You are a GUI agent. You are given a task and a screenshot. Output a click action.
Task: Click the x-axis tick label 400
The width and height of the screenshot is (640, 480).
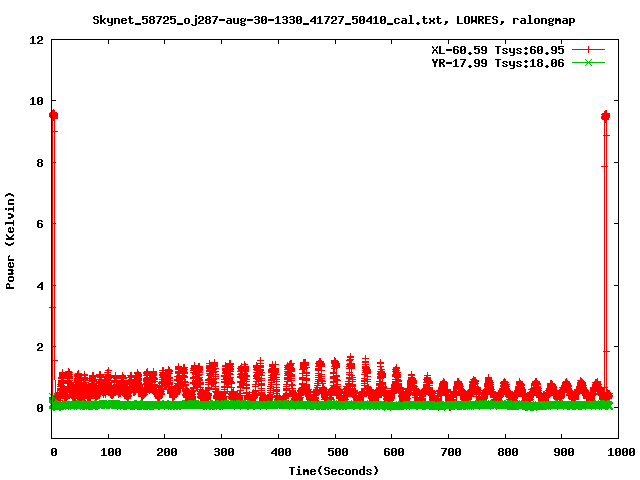pos(280,452)
